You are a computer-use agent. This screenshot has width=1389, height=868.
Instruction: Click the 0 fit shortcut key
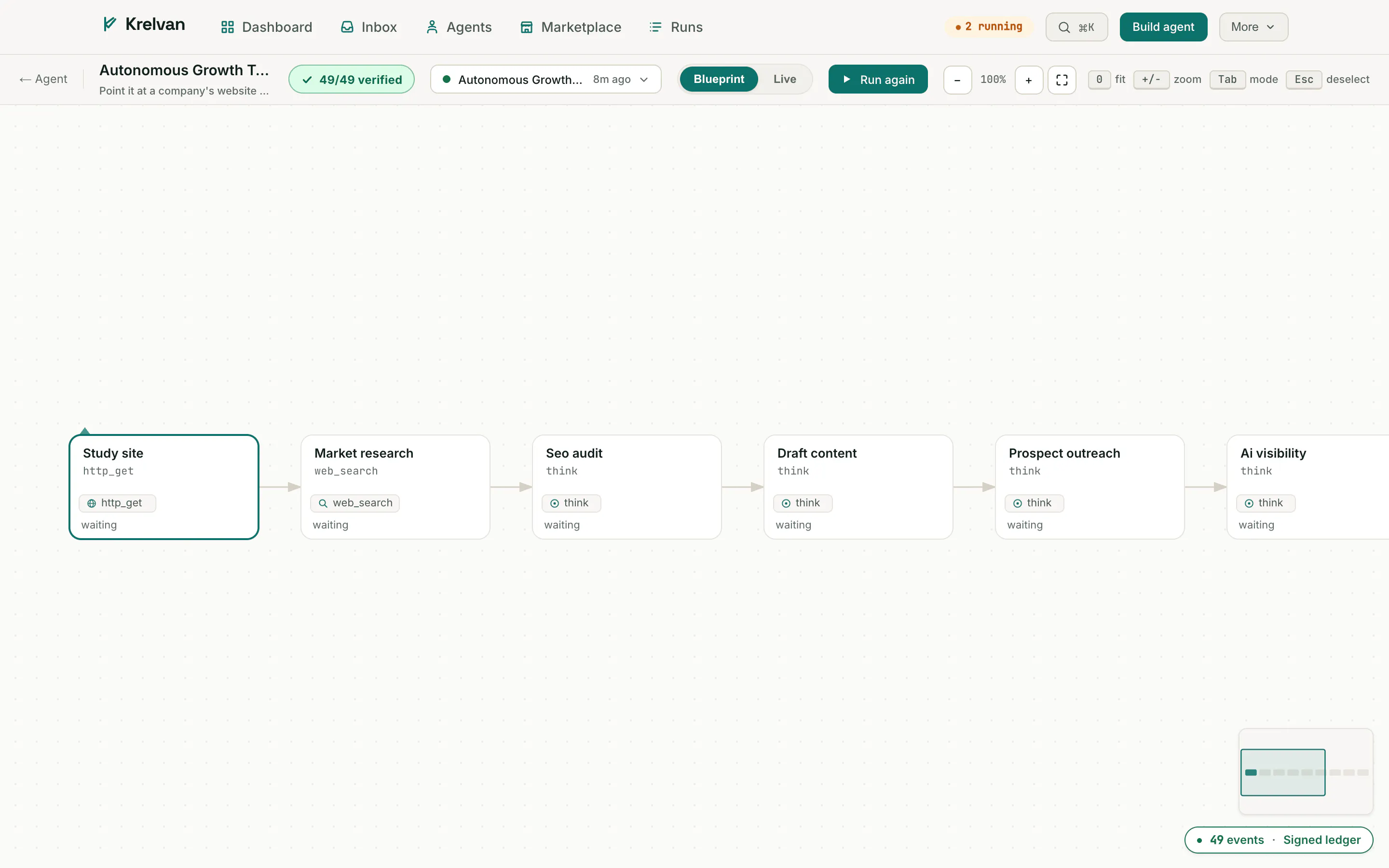click(x=1099, y=79)
